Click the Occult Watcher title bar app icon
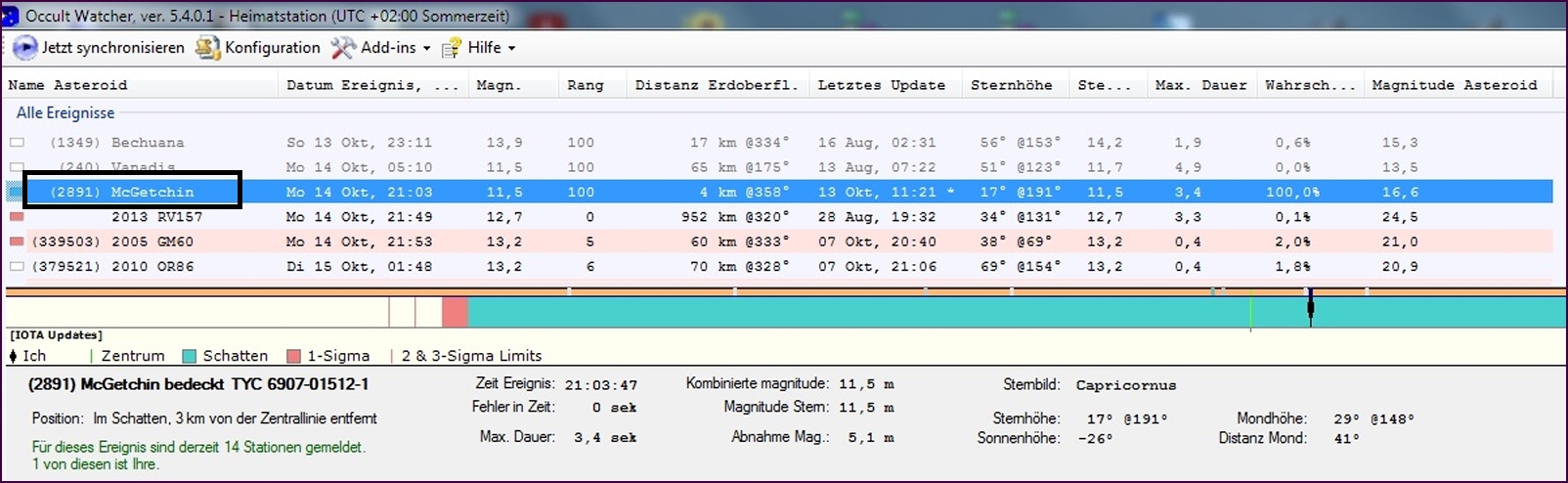This screenshot has height=483, width=1568. point(10,16)
